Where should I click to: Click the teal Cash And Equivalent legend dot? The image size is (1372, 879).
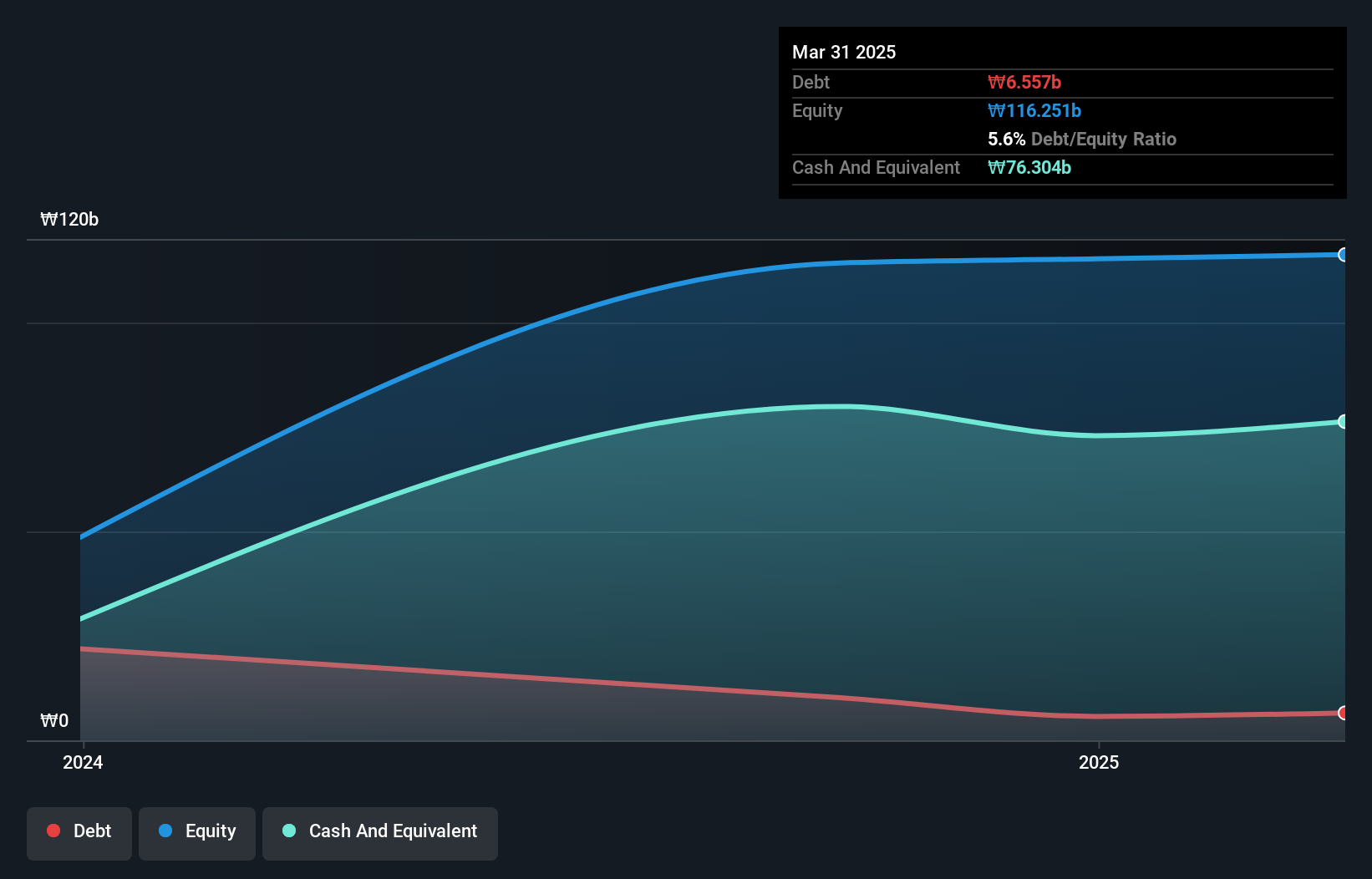point(288,831)
